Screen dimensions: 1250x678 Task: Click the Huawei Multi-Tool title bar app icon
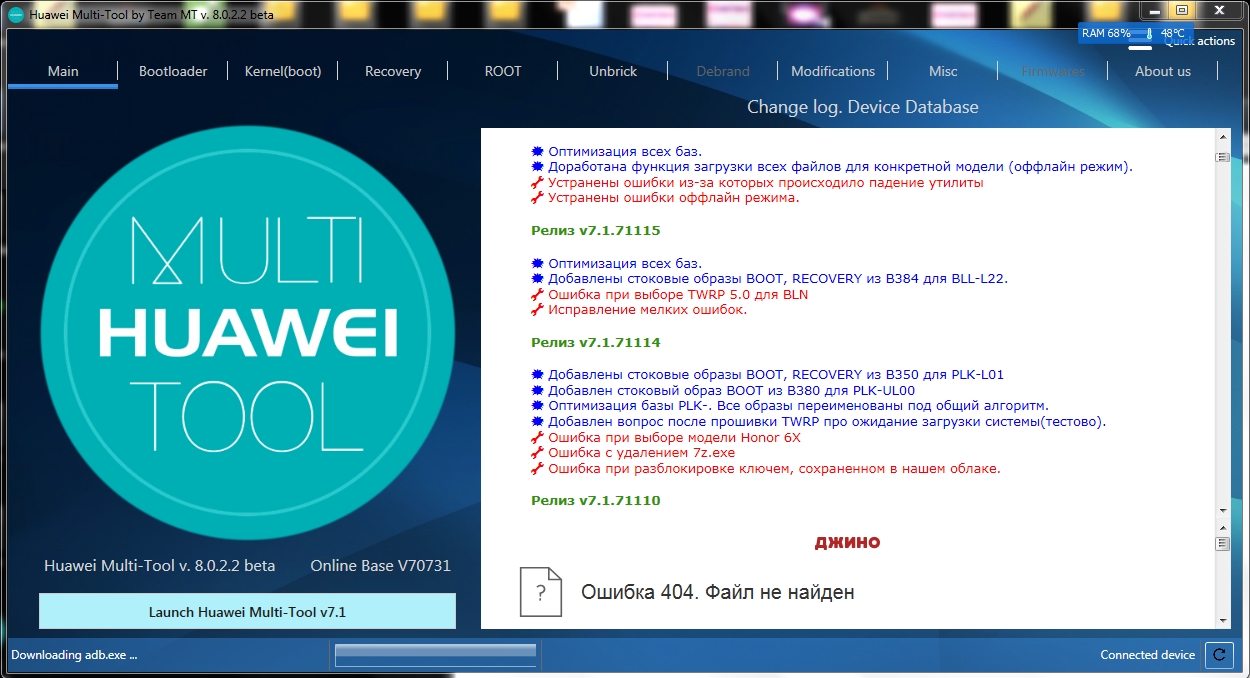pos(15,15)
